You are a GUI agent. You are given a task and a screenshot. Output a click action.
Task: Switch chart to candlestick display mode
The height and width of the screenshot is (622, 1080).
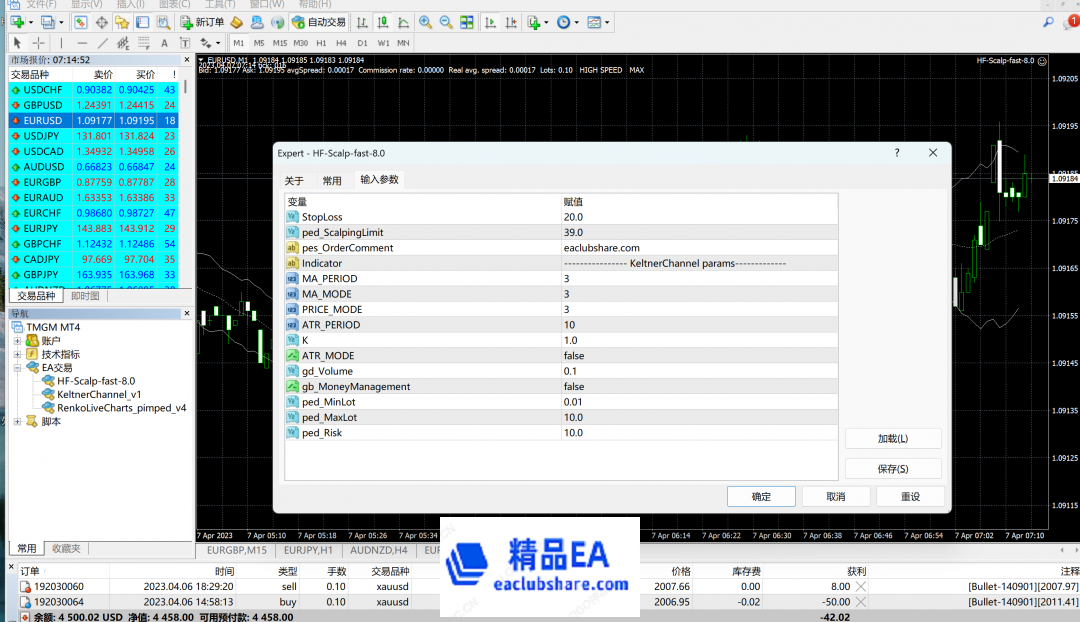coord(383,22)
